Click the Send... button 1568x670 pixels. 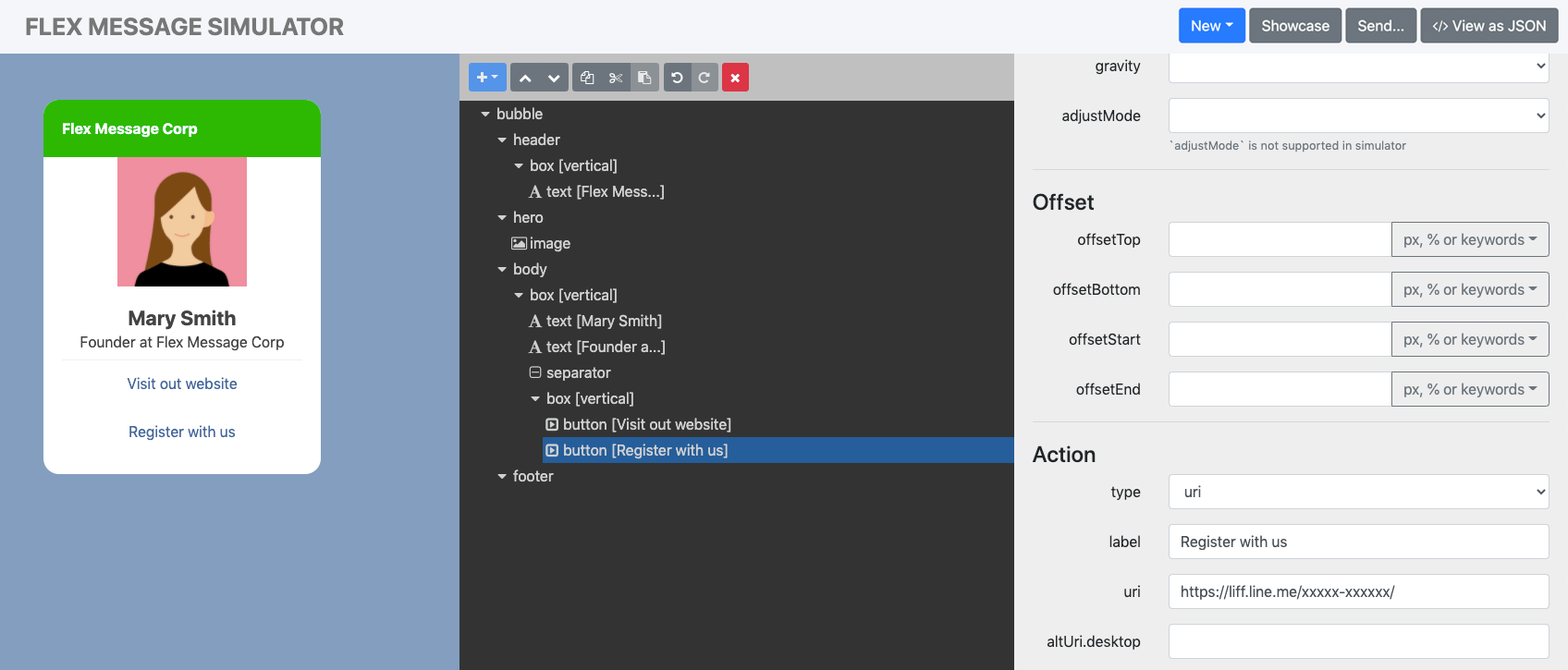(x=1380, y=26)
